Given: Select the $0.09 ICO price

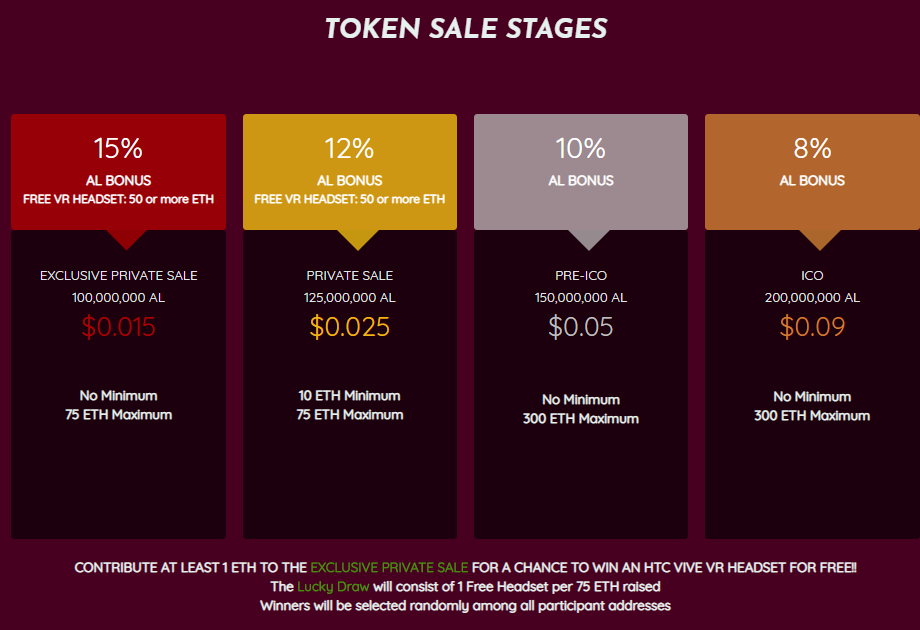Looking at the screenshot, I should tap(812, 327).
